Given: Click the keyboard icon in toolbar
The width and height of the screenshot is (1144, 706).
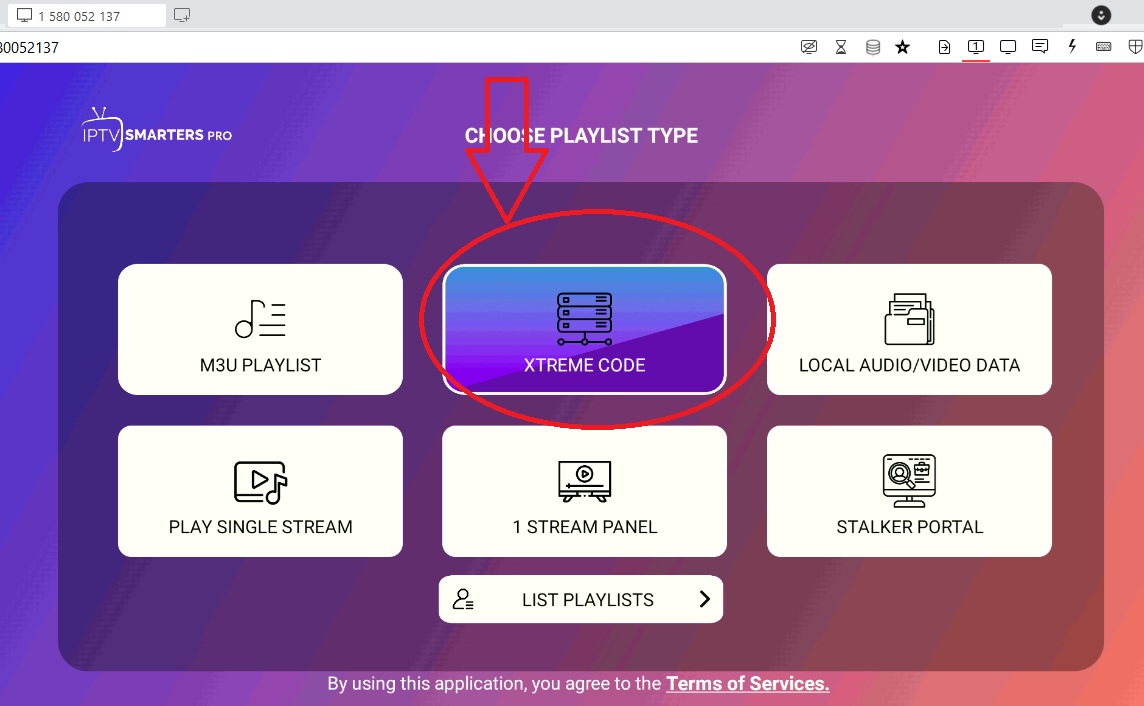Looking at the screenshot, I should click(x=1104, y=47).
